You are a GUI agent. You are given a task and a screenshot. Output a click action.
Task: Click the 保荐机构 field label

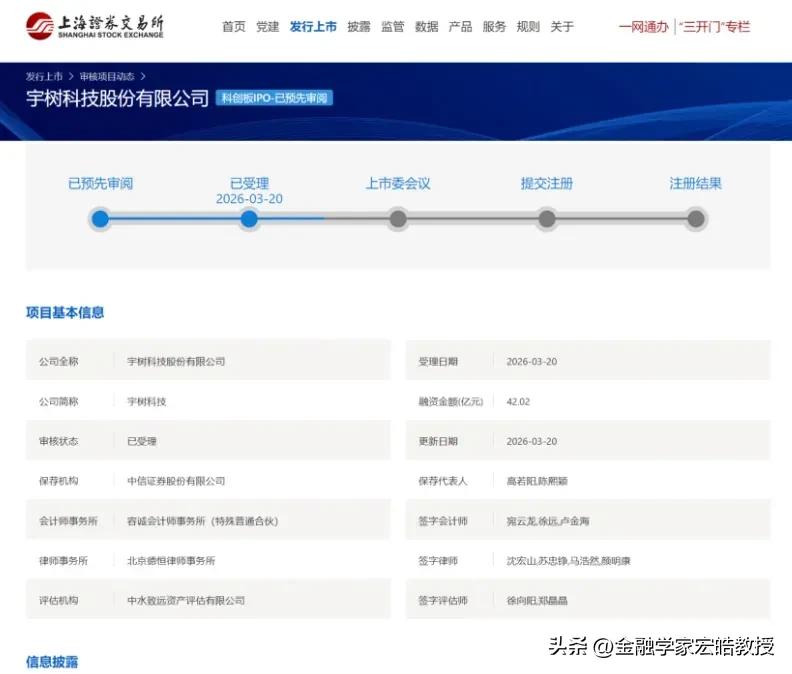[x=59, y=481]
